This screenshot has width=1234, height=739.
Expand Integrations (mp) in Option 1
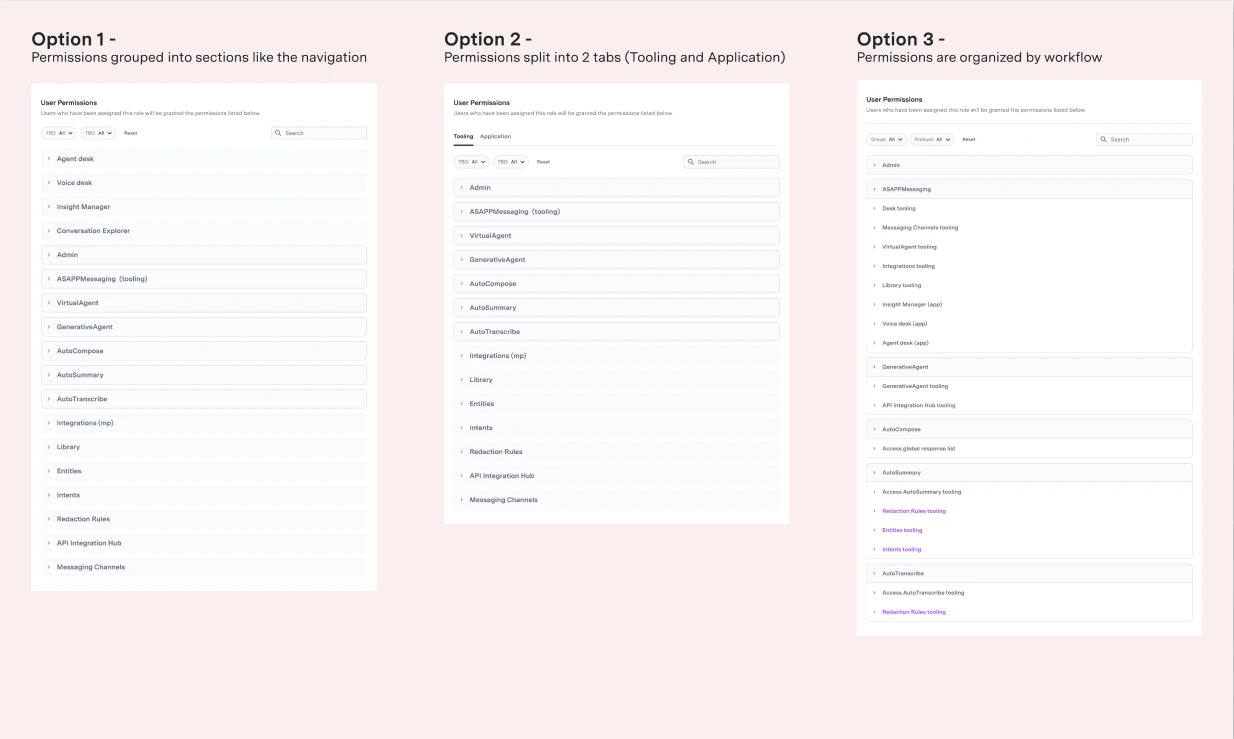click(x=204, y=423)
